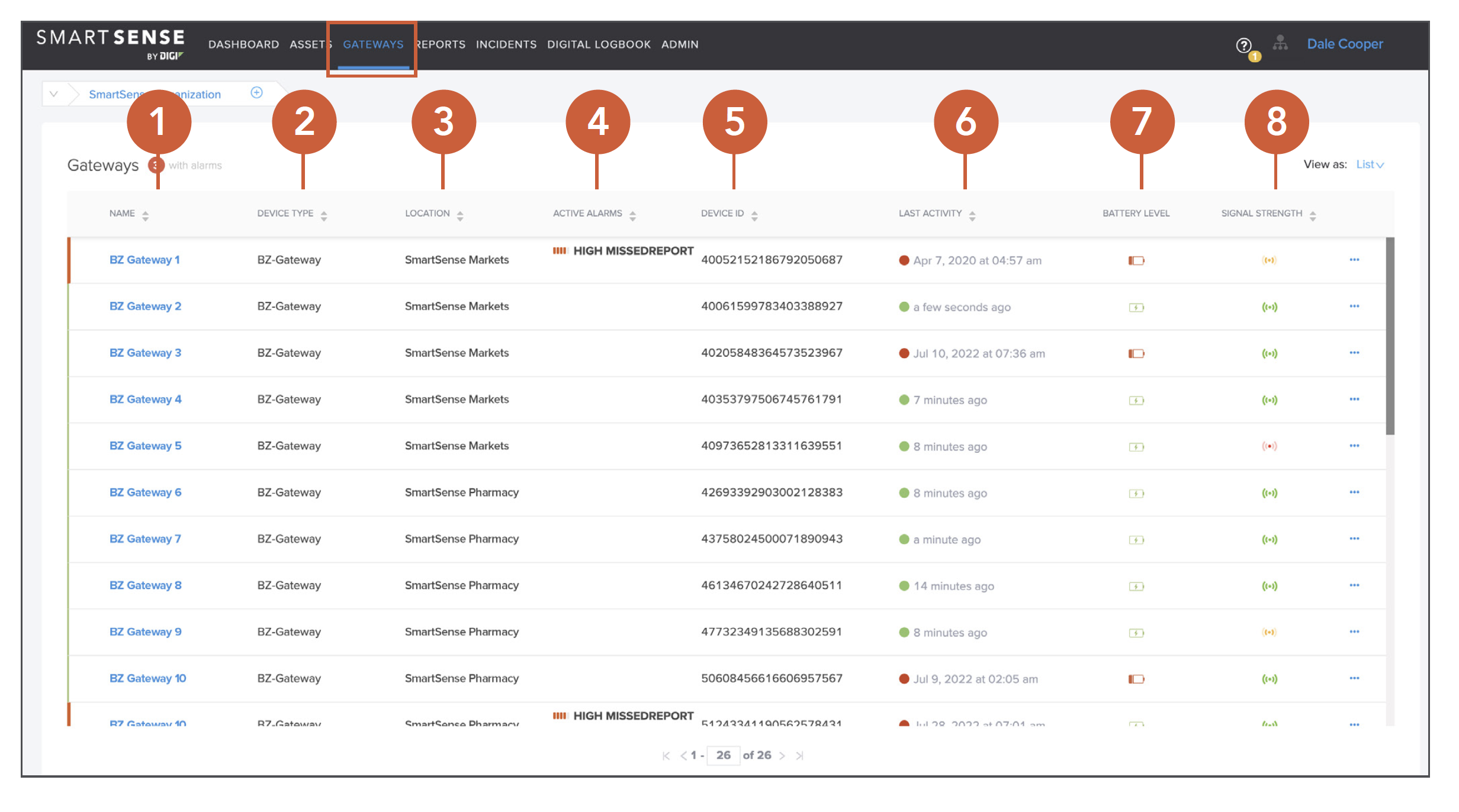Open the Reports tab
Viewport: 1459px width, 812px height.
441,44
